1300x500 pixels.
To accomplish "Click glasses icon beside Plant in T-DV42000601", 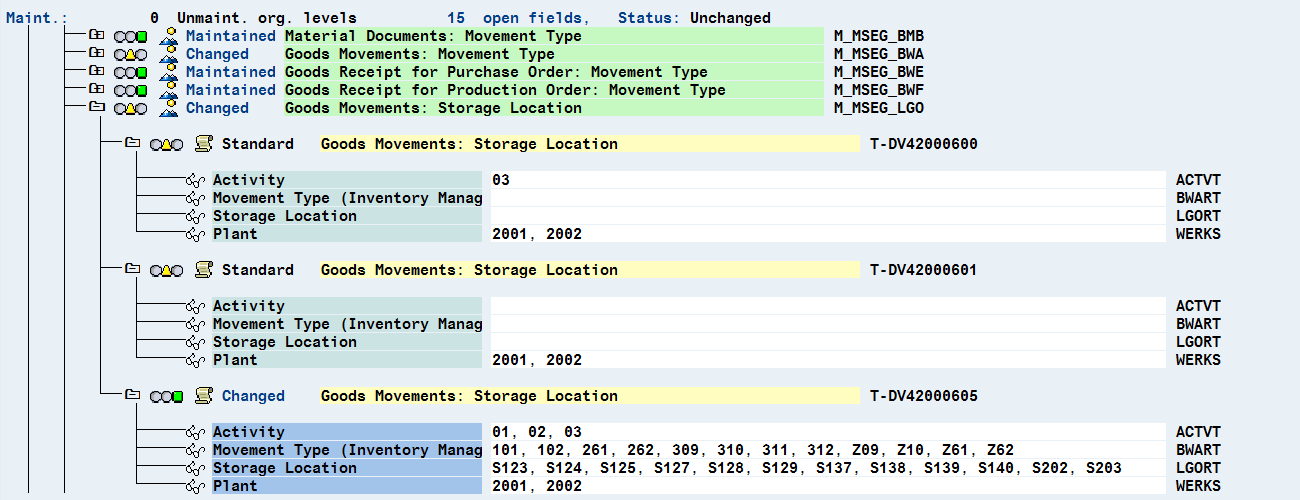I will coord(195,360).
